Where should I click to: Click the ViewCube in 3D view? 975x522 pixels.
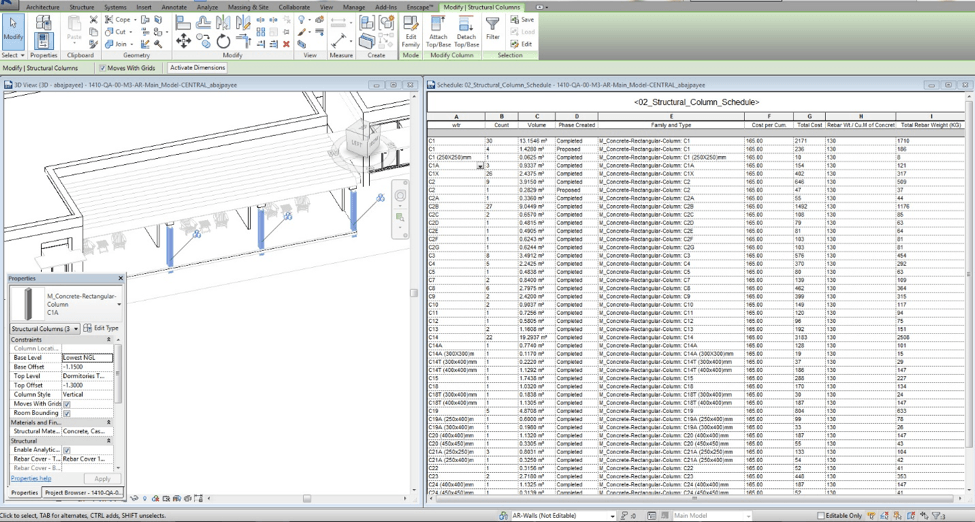click(x=363, y=137)
